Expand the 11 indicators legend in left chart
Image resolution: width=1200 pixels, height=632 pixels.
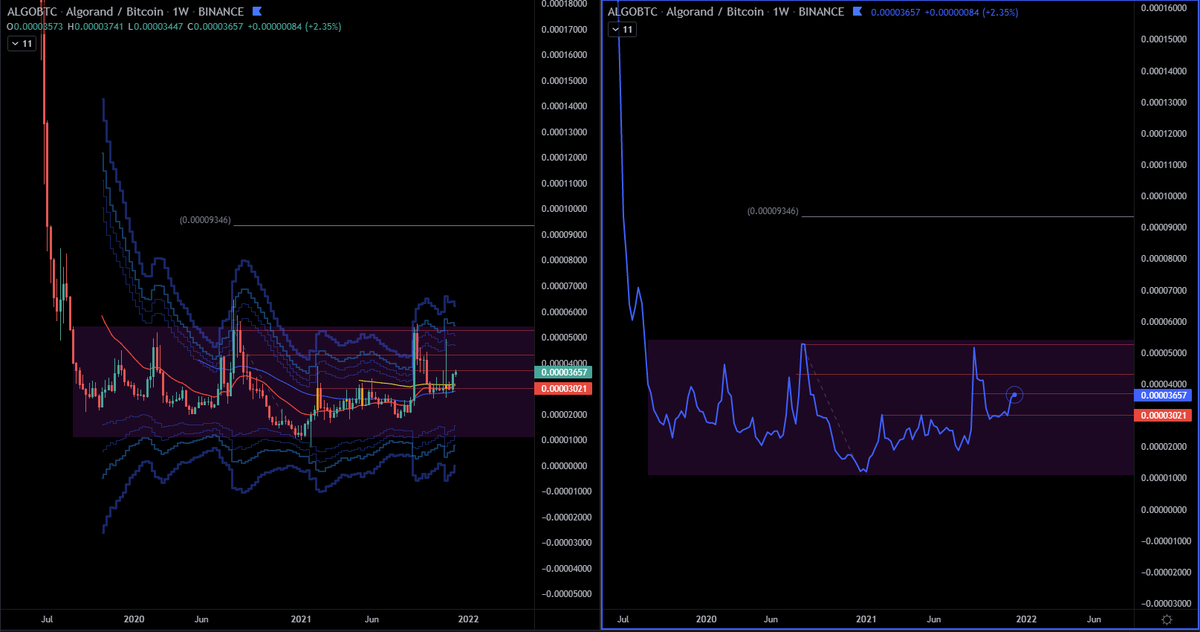[x=22, y=44]
